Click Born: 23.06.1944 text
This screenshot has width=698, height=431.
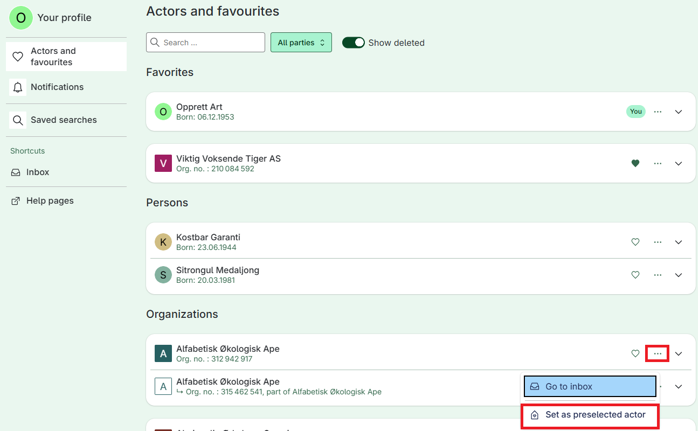pos(206,248)
